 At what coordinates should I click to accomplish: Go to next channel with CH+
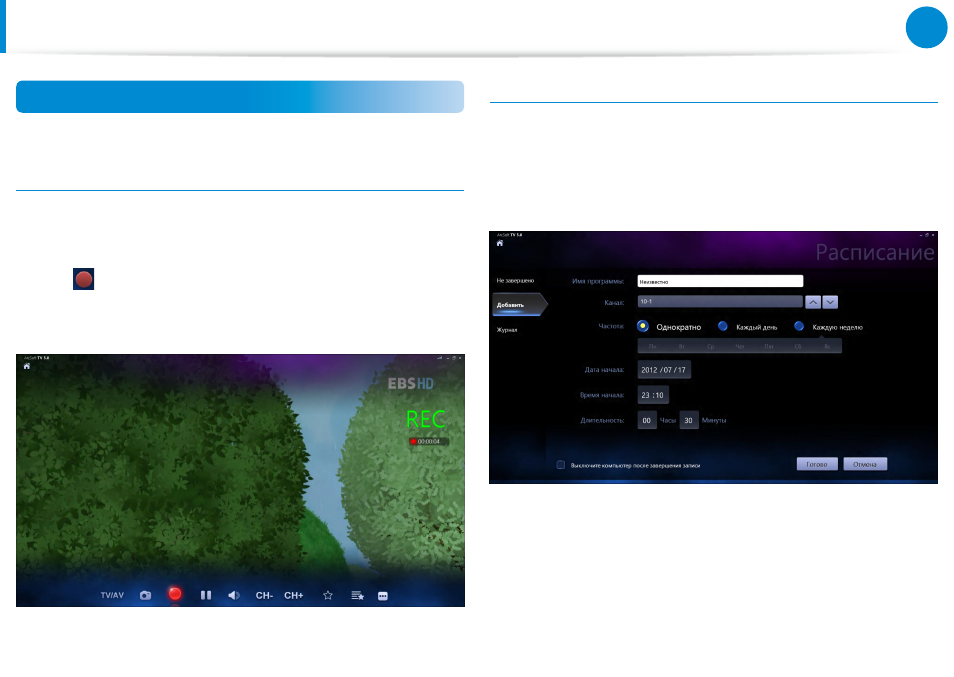point(294,595)
